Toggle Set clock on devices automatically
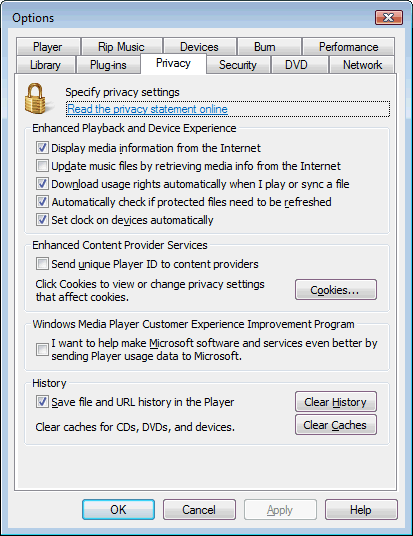Image resolution: width=413 pixels, height=536 pixels. point(42,220)
